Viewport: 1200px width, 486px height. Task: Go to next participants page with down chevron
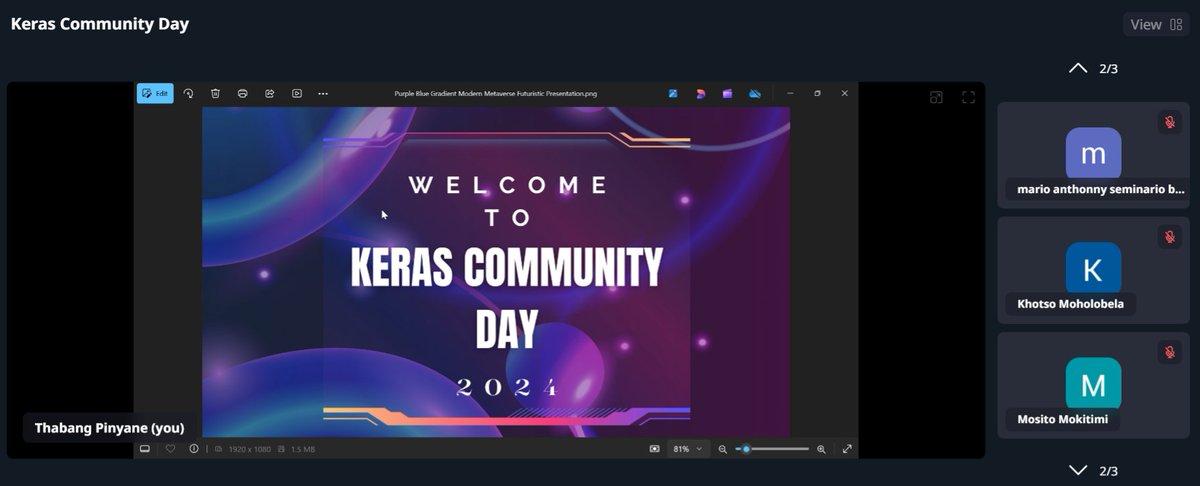1077,470
